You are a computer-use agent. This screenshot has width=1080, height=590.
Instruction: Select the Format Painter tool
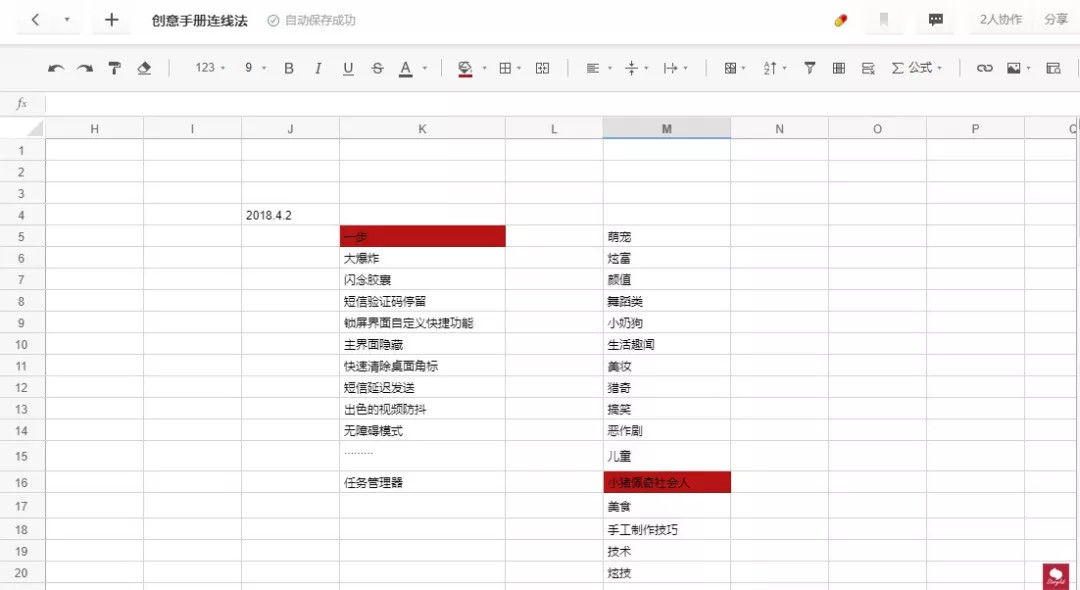114,67
